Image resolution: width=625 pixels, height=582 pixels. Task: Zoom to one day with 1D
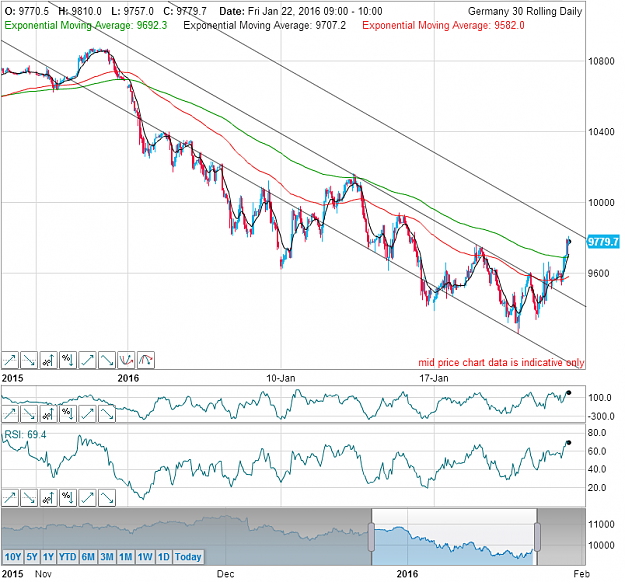(x=163, y=556)
